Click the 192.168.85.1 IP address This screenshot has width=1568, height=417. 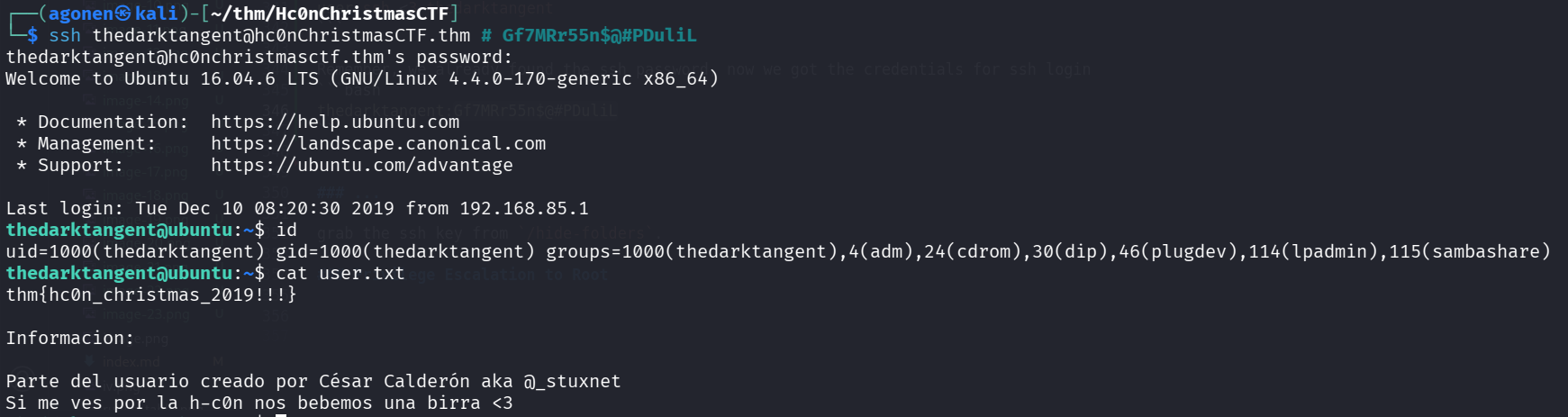[524, 208]
